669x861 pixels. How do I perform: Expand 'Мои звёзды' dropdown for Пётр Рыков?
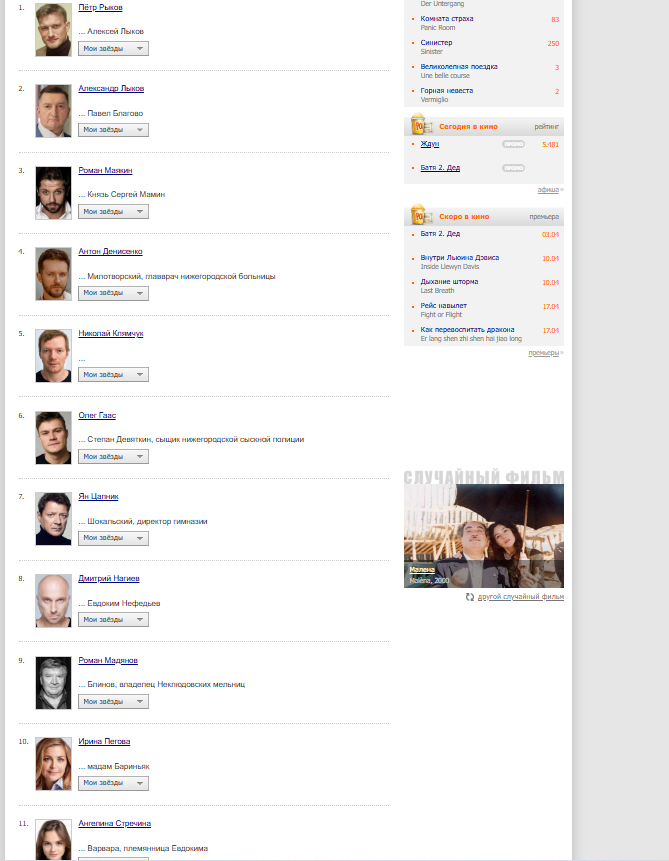[113, 48]
